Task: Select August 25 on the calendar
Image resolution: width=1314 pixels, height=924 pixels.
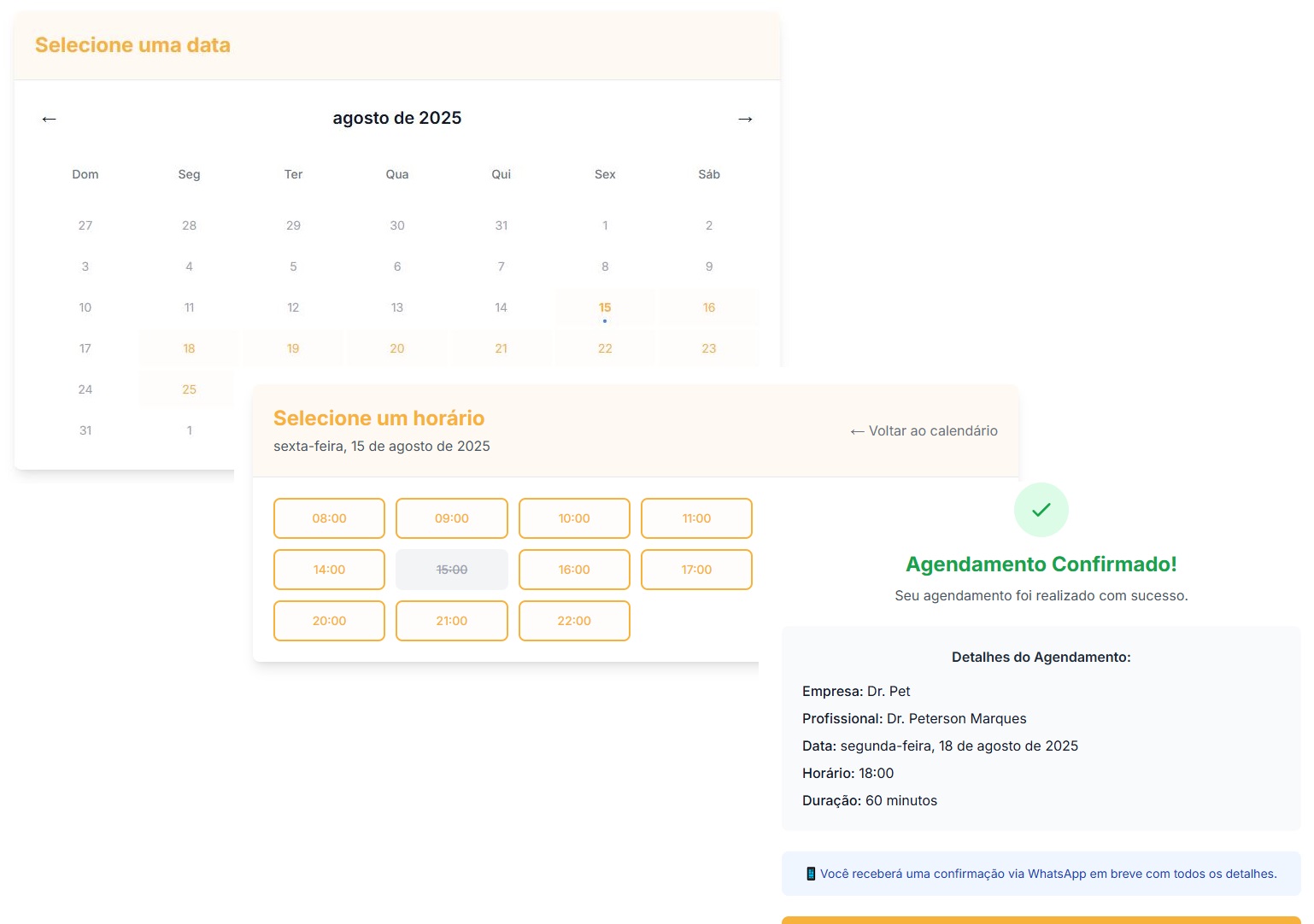Action: click(x=188, y=389)
